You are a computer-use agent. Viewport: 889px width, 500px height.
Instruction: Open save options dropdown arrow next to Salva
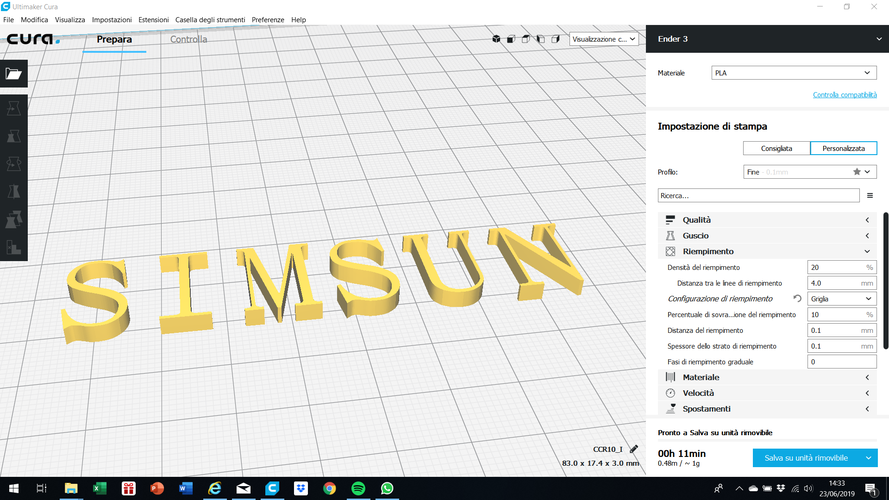coord(869,458)
